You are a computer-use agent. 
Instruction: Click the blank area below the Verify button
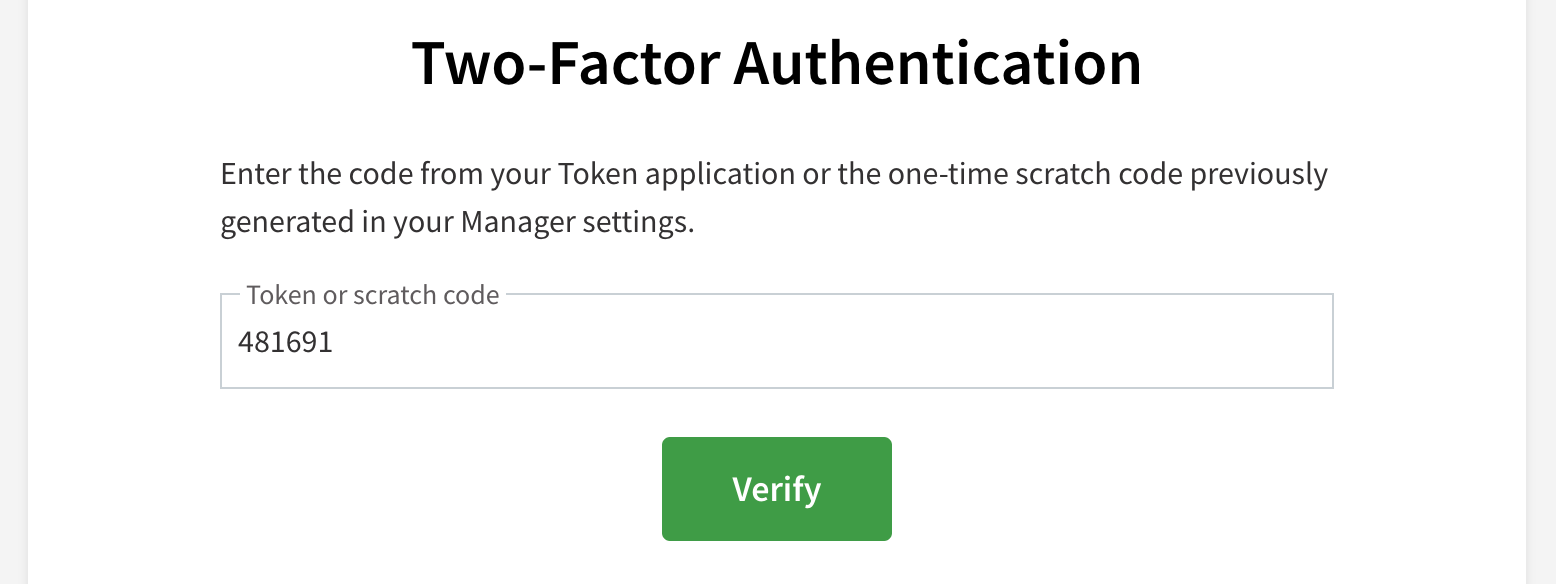coord(776,565)
